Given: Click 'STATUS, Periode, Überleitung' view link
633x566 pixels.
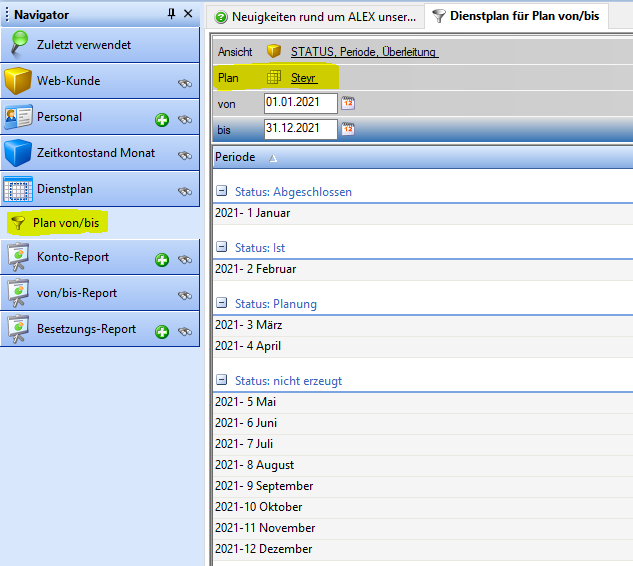Looking at the screenshot, I should click(364, 51).
